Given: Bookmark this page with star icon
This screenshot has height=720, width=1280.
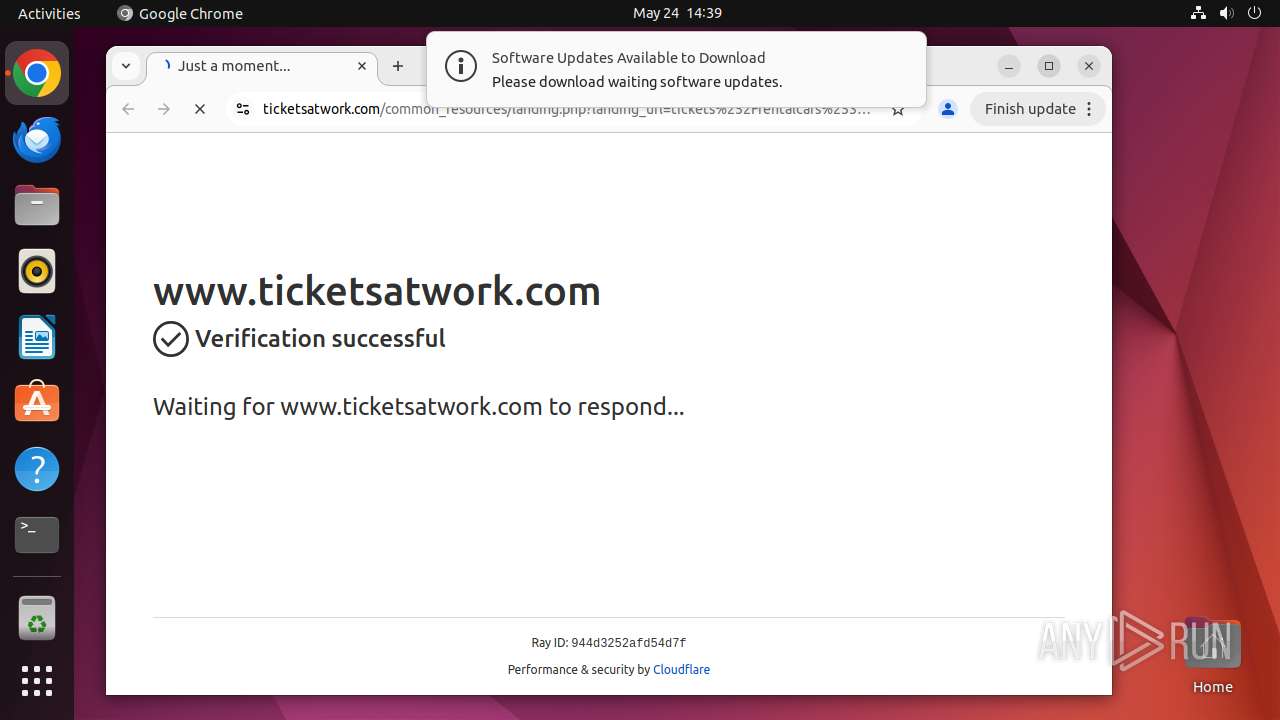Looking at the screenshot, I should pyautogui.click(x=898, y=109).
